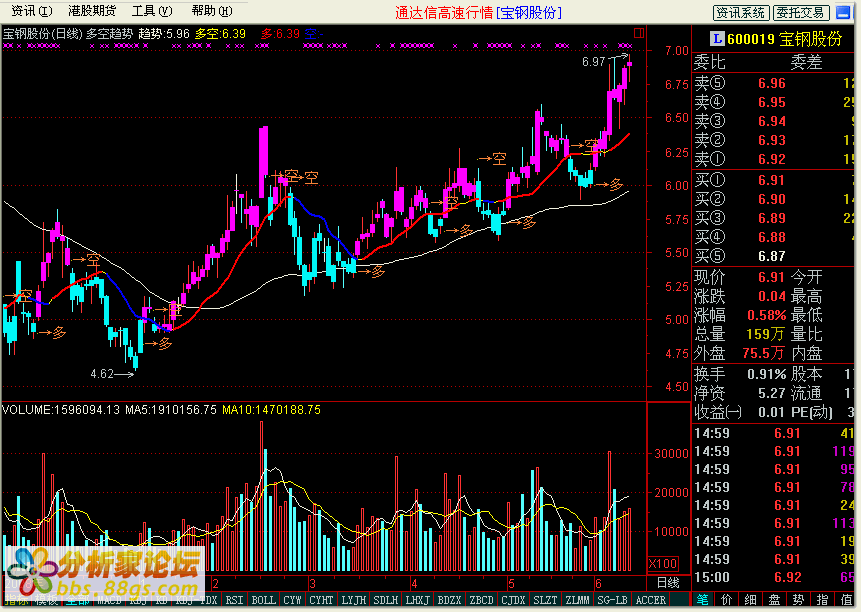
Task: Open the 工具(V) menu
Action: tap(152, 11)
